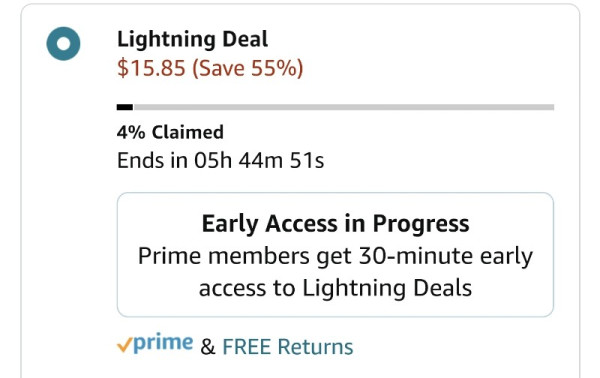The width and height of the screenshot is (600, 378).
Task: Click the Save 55% discount text
Action: 247,68
